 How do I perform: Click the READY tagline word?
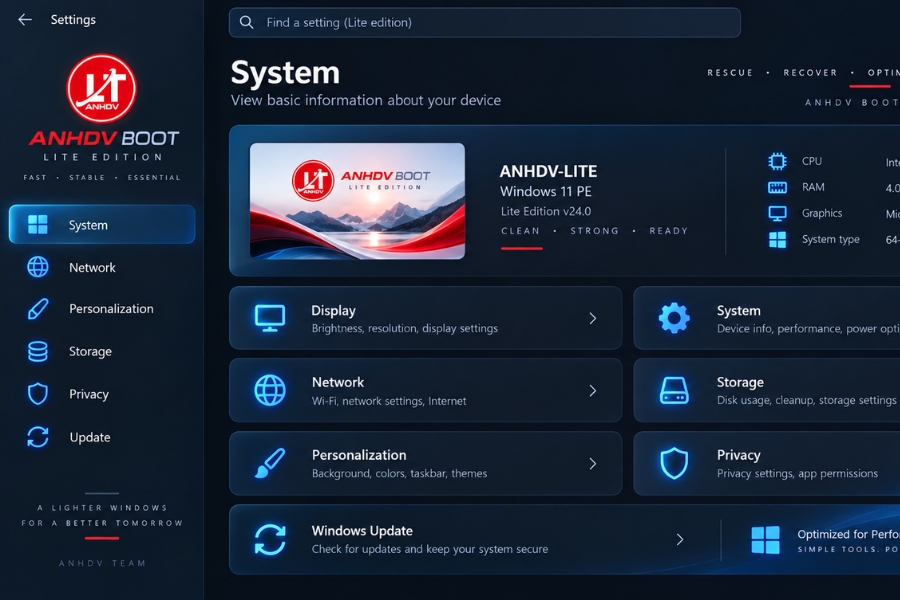pos(668,231)
